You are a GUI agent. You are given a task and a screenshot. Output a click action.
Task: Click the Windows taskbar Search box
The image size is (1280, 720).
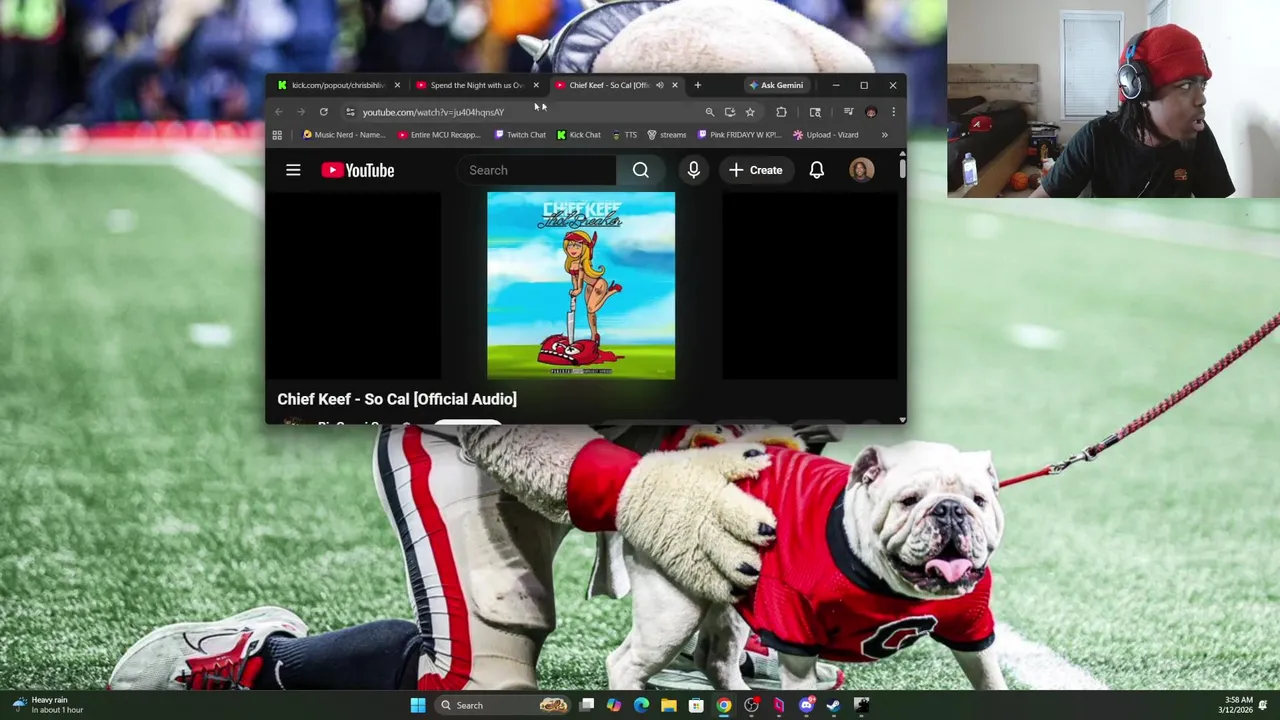point(501,705)
